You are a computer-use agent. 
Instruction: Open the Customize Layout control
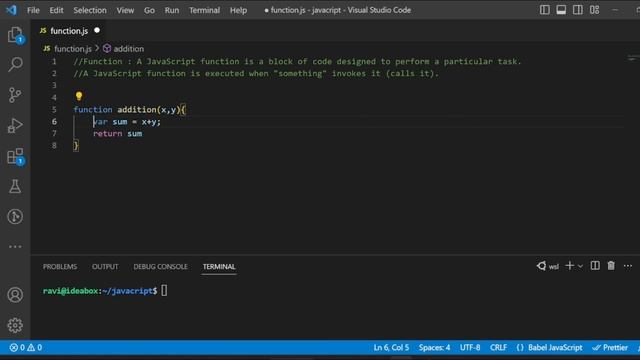(595, 10)
